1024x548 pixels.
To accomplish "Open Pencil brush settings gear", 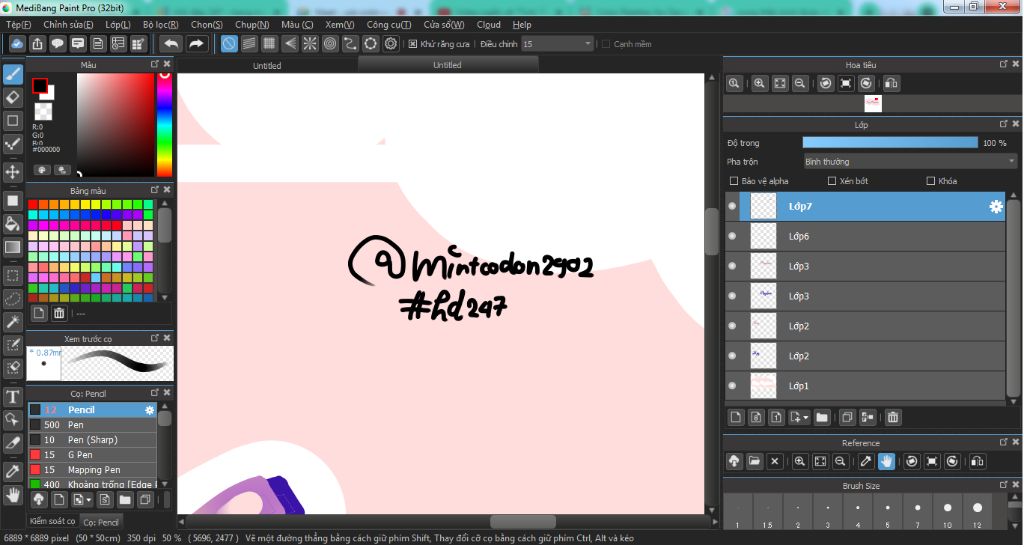I will coord(150,410).
